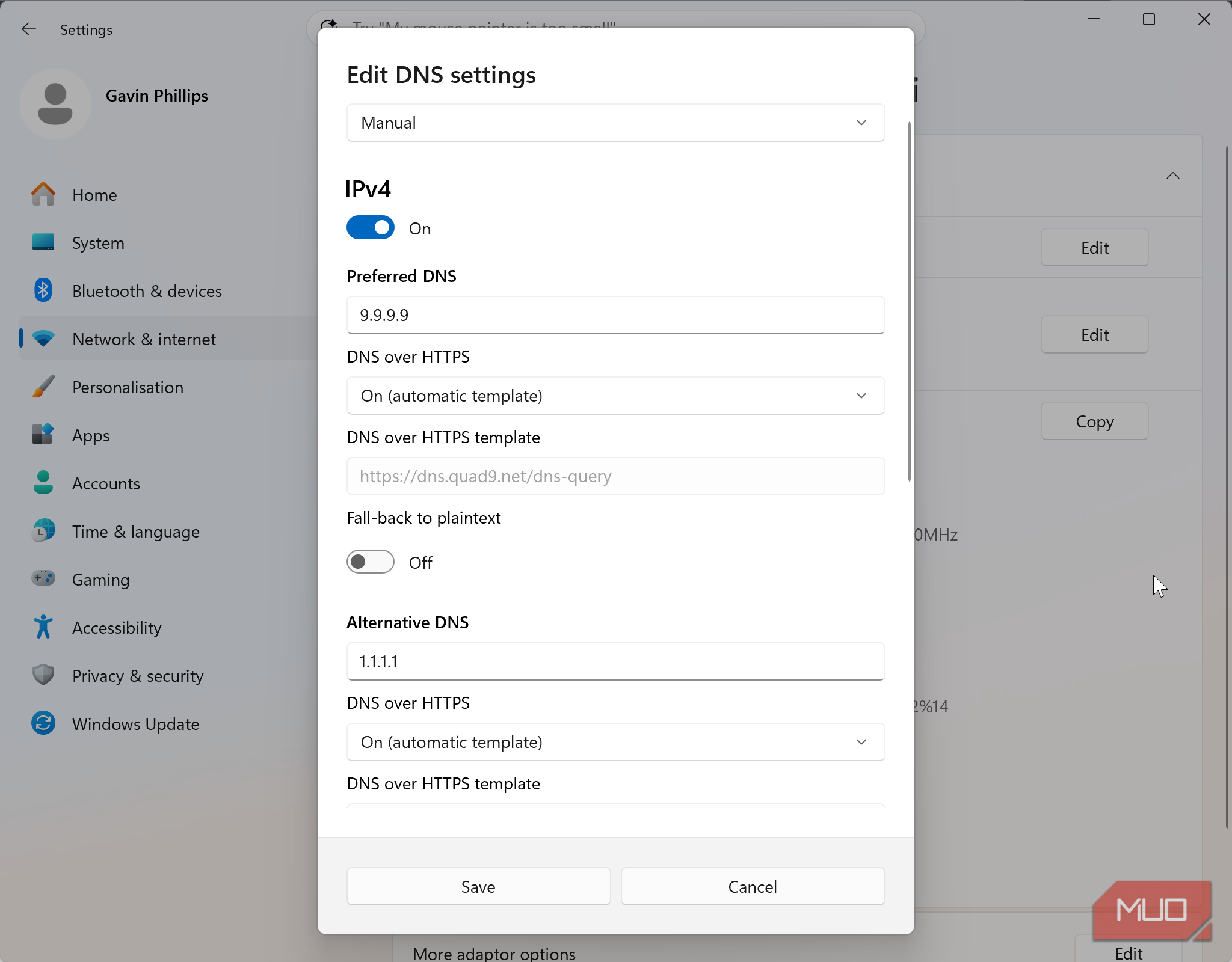Image resolution: width=1232 pixels, height=962 pixels.
Task: Click the Gavin Phillips account name
Action: [156, 96]
